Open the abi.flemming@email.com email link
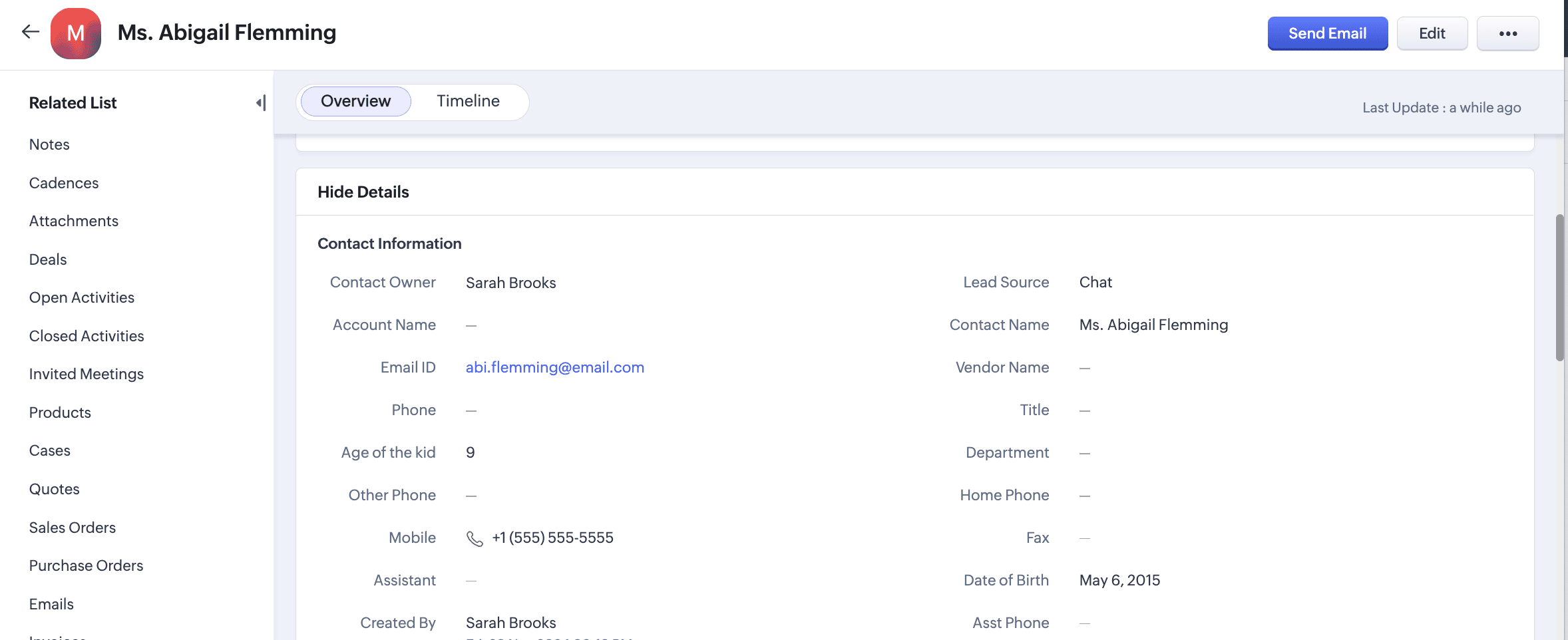 click(x=554, y=367)
